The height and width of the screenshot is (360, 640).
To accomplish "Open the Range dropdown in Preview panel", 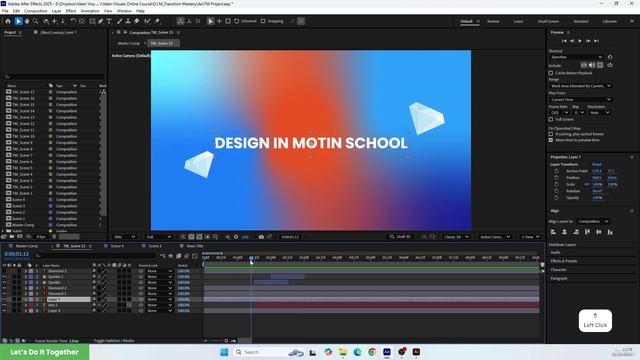I will 580,86.
